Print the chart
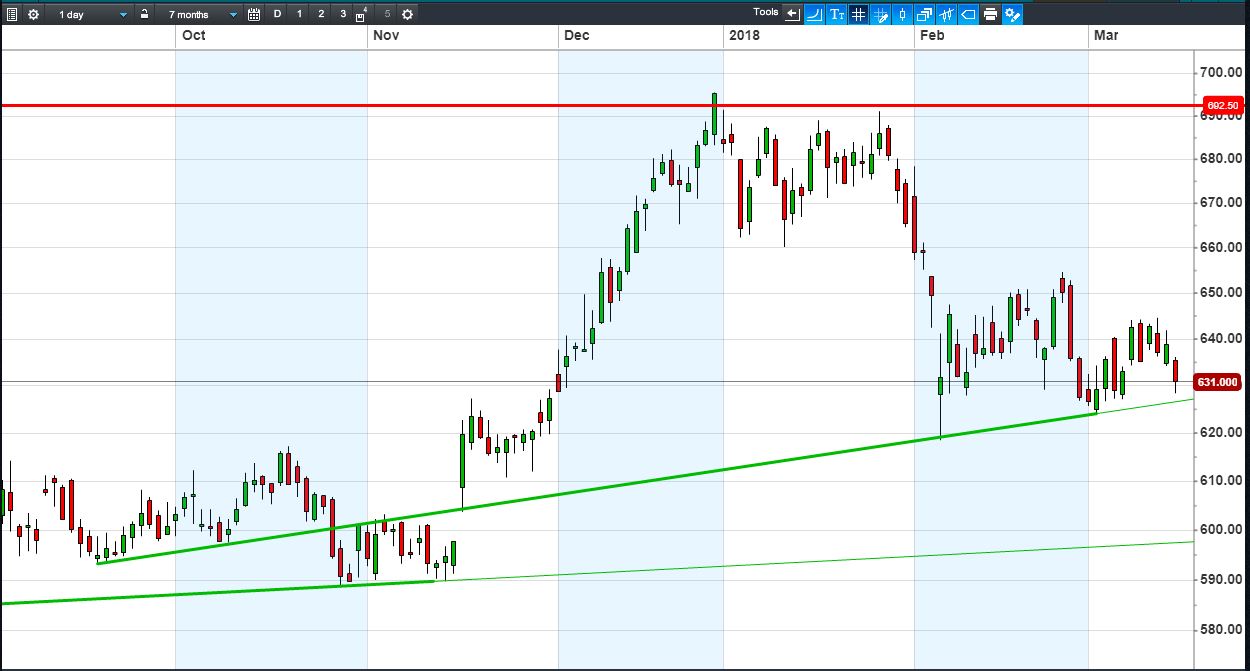 pos(991,14)
